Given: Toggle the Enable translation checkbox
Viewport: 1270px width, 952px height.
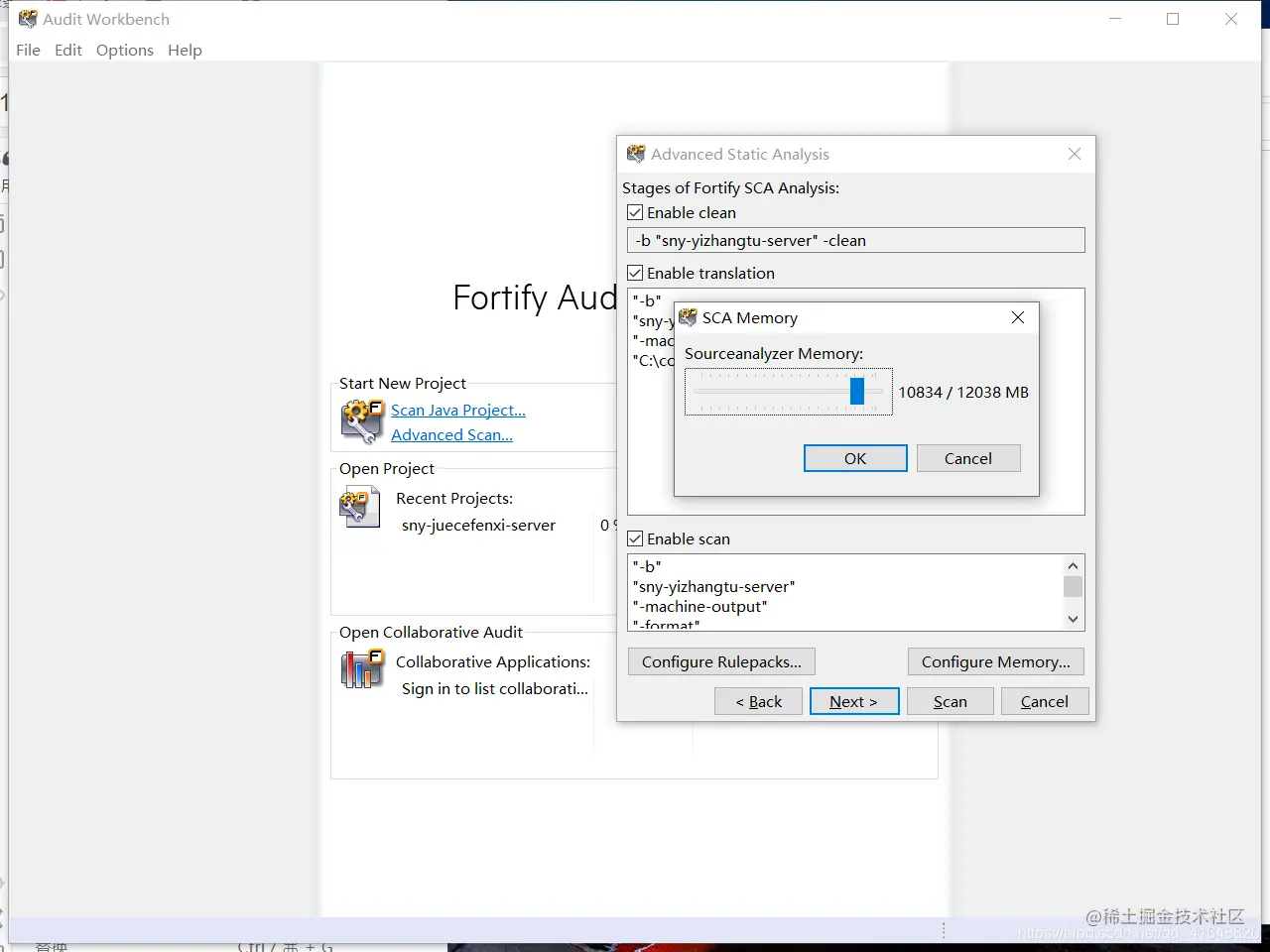Looking at the screenshot, I should pyautogui.click(x=635, y=273).
